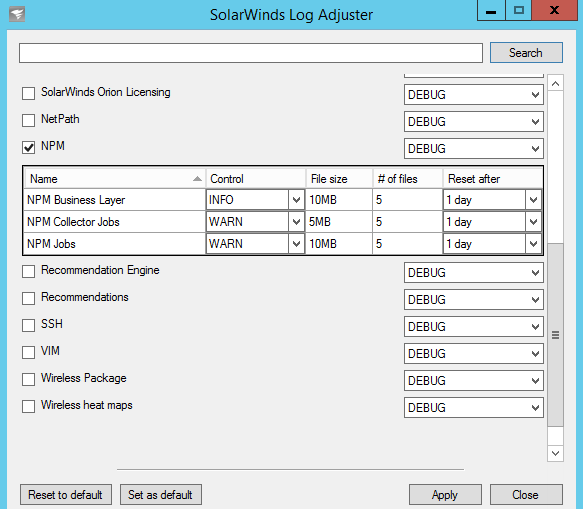The image size is (583, 509).
Task: Click NPM Jobs 10MB file size cell
Action: (x=339, y=244)
